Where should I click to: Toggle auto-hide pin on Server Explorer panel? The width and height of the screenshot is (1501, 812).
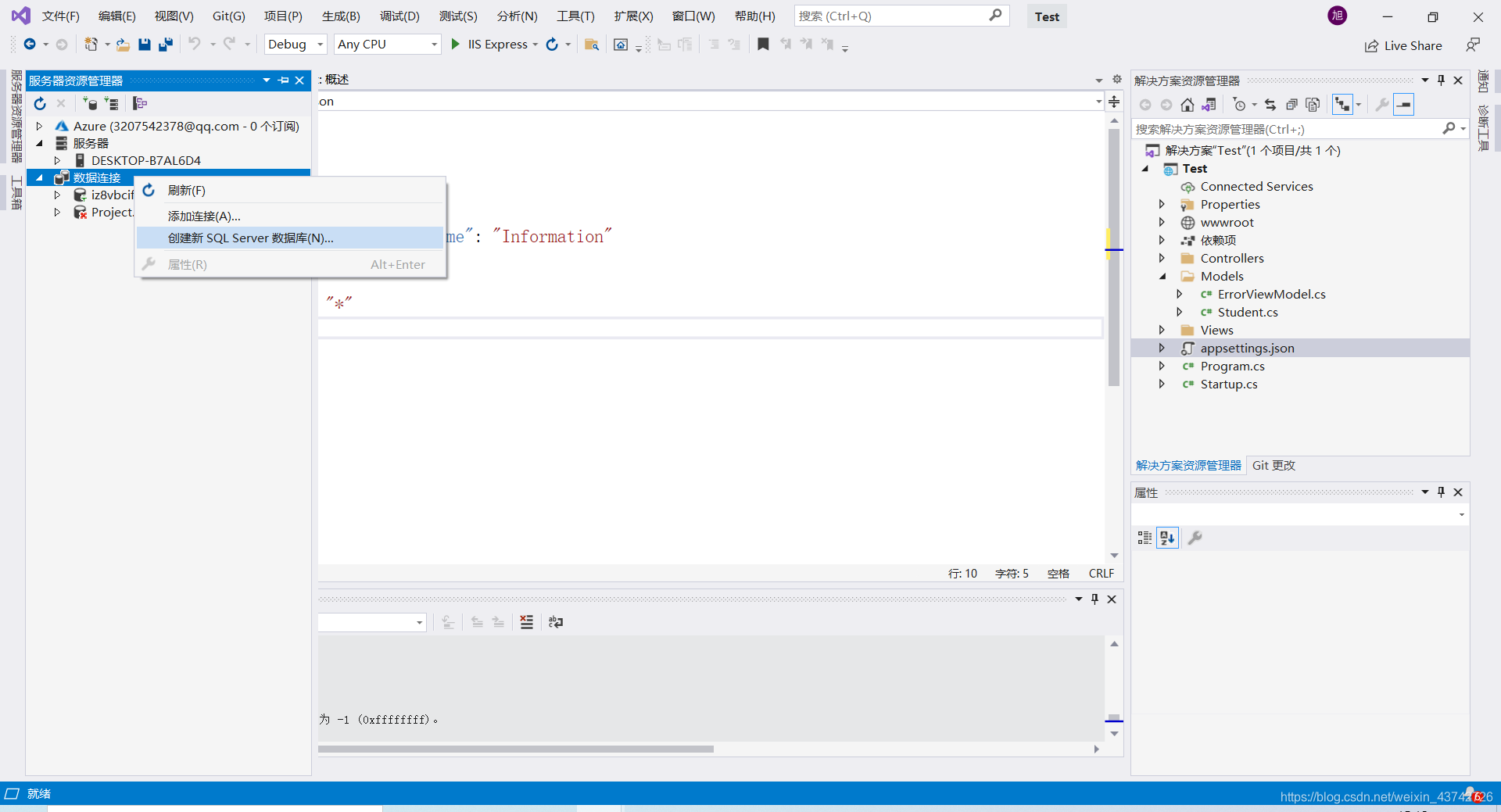(x=283, y=80)
